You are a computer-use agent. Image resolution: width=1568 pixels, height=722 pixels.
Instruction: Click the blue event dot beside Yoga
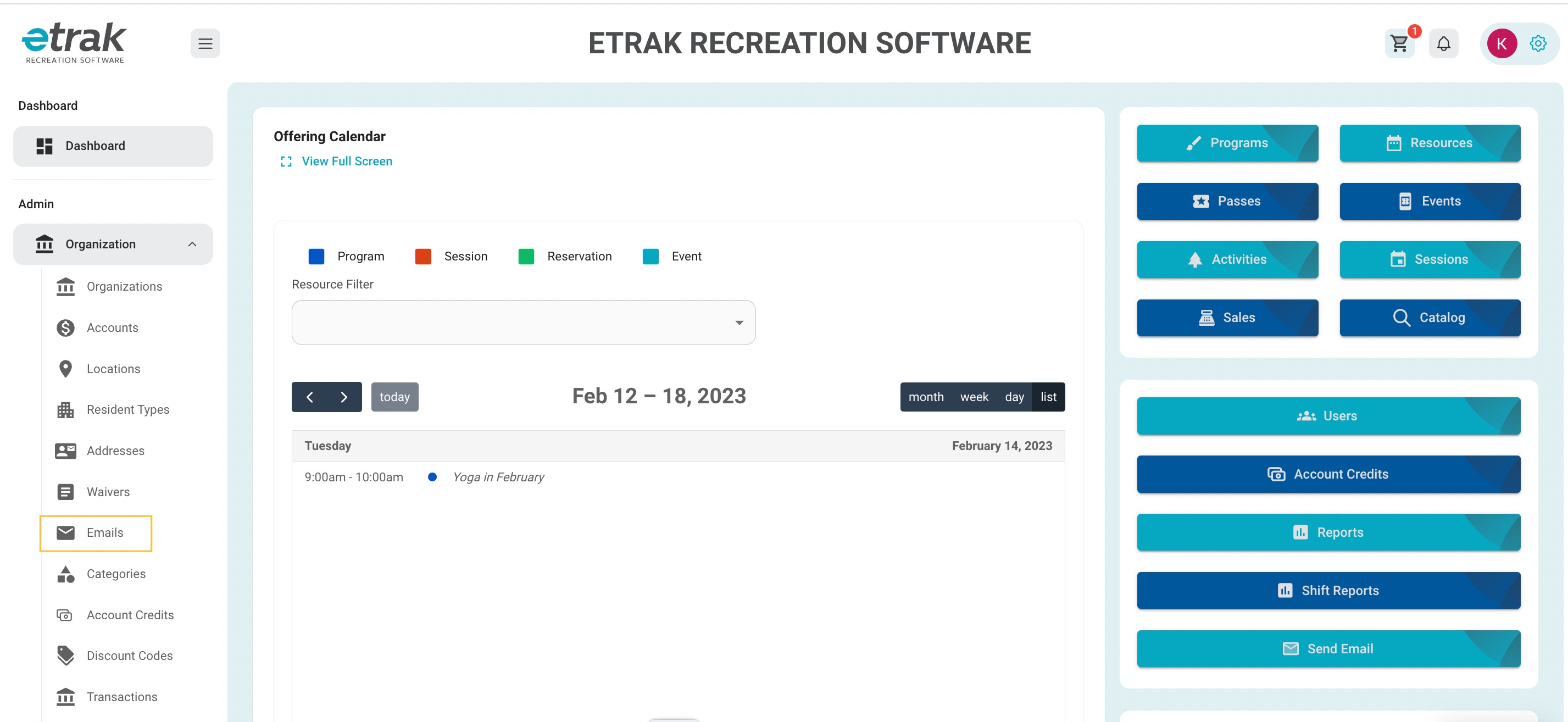click(432, 477)
